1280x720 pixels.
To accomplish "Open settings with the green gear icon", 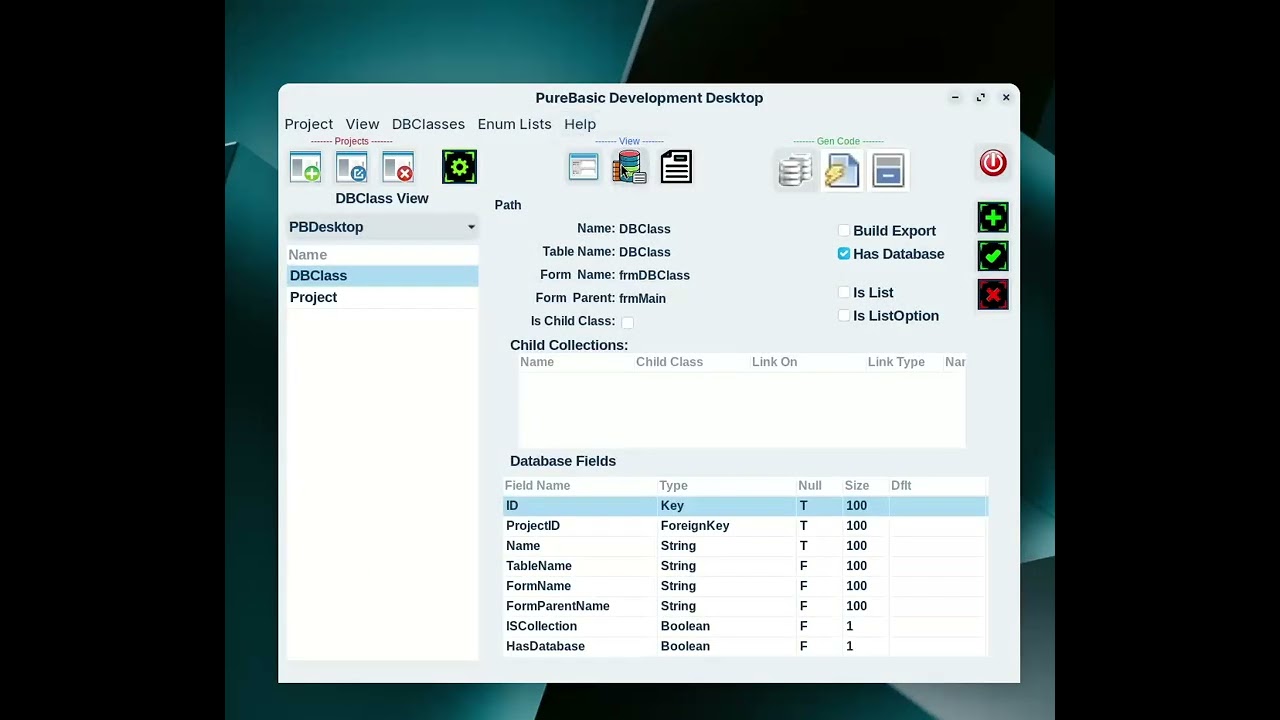I will click(459, 167).
